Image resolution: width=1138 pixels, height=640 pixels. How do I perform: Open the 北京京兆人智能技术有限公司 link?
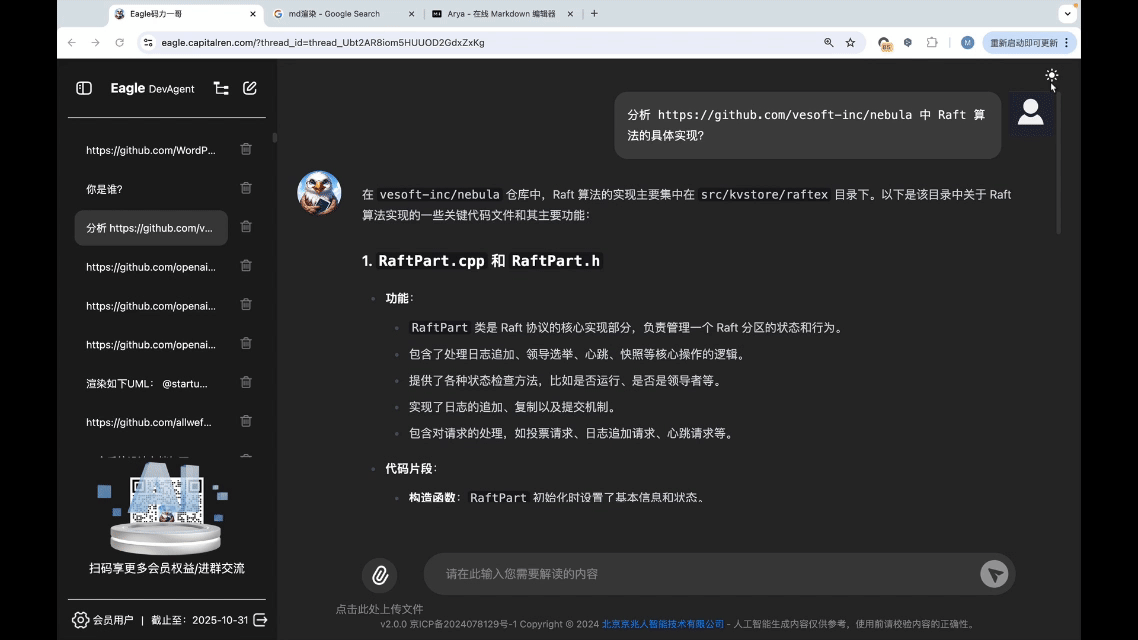[x=663, y=624]
